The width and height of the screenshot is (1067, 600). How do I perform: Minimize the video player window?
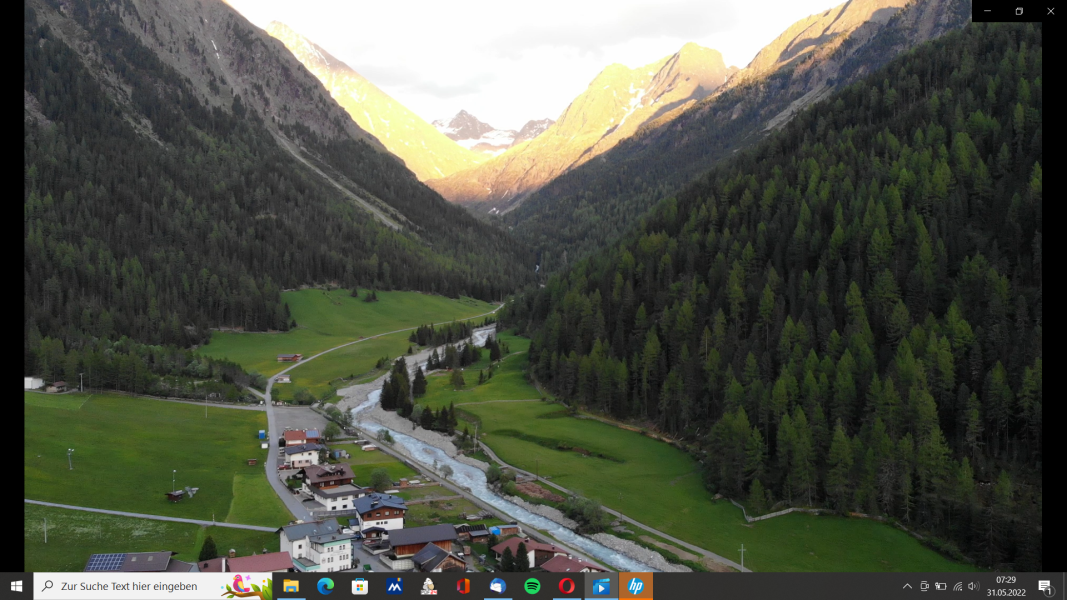click(x=987, y=11)
